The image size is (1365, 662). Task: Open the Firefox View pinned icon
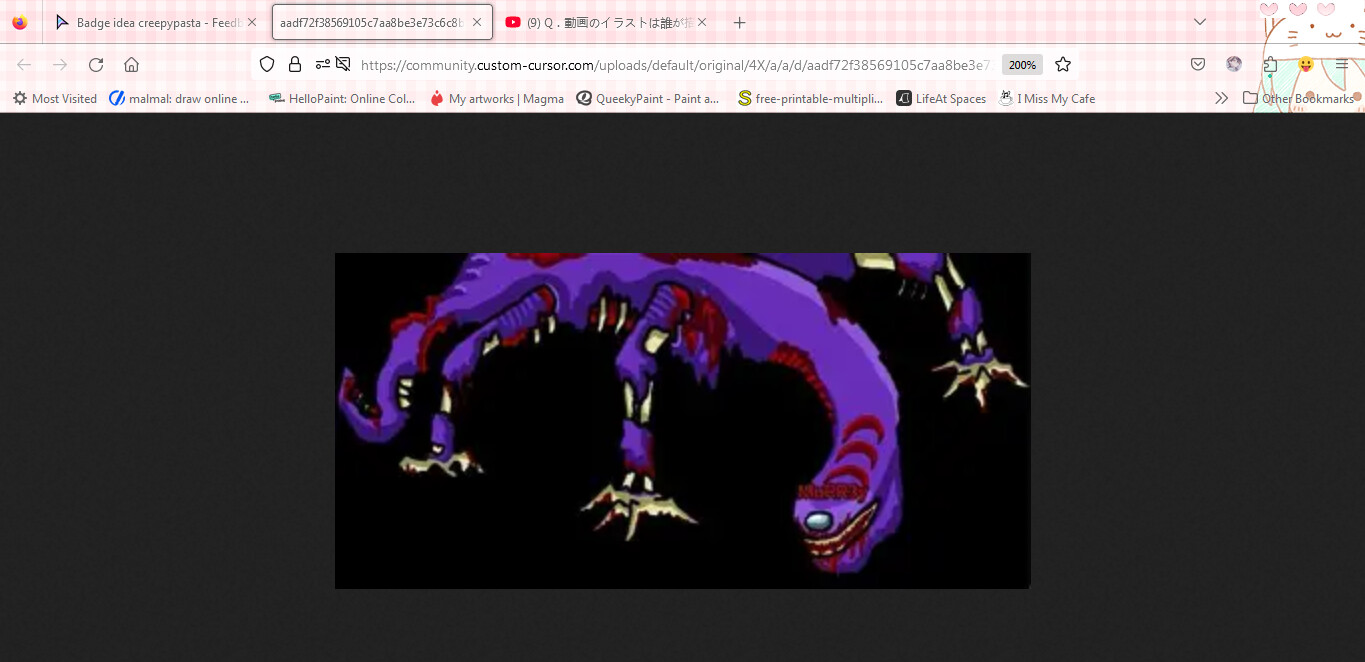click(20, 22)
